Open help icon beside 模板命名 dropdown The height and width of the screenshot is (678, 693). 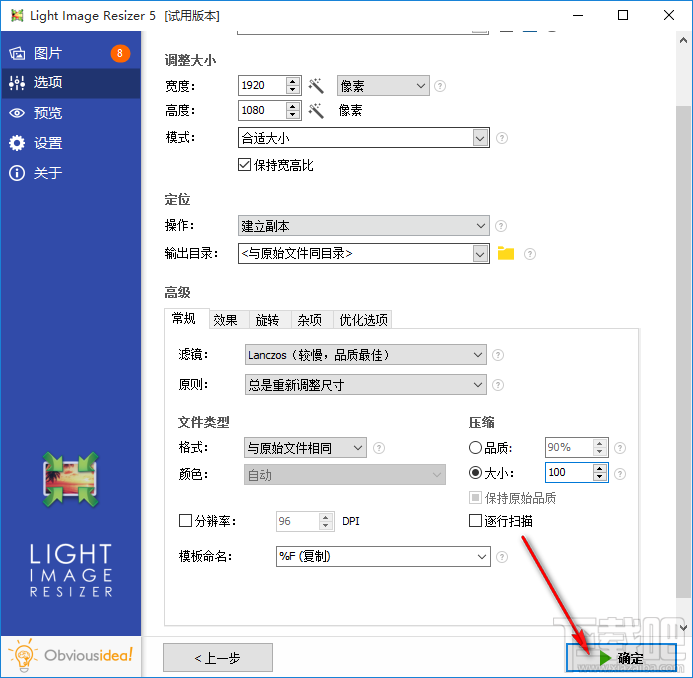[x=502, y=557]
